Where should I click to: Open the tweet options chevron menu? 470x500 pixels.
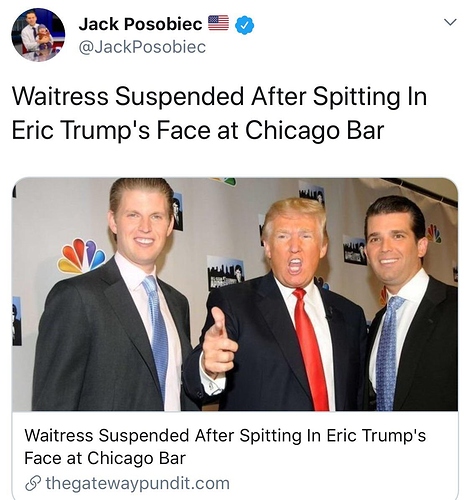[450, 23]
